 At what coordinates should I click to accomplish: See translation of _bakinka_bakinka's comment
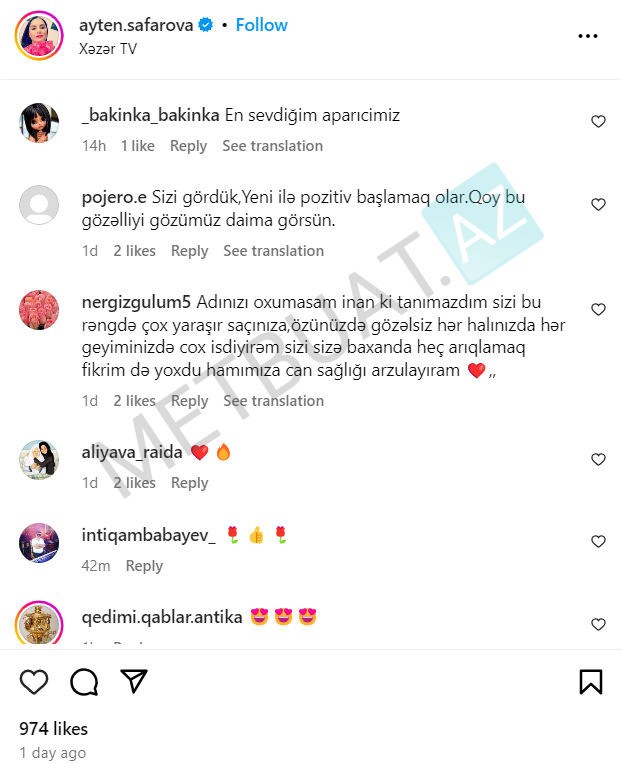[273, 145]
